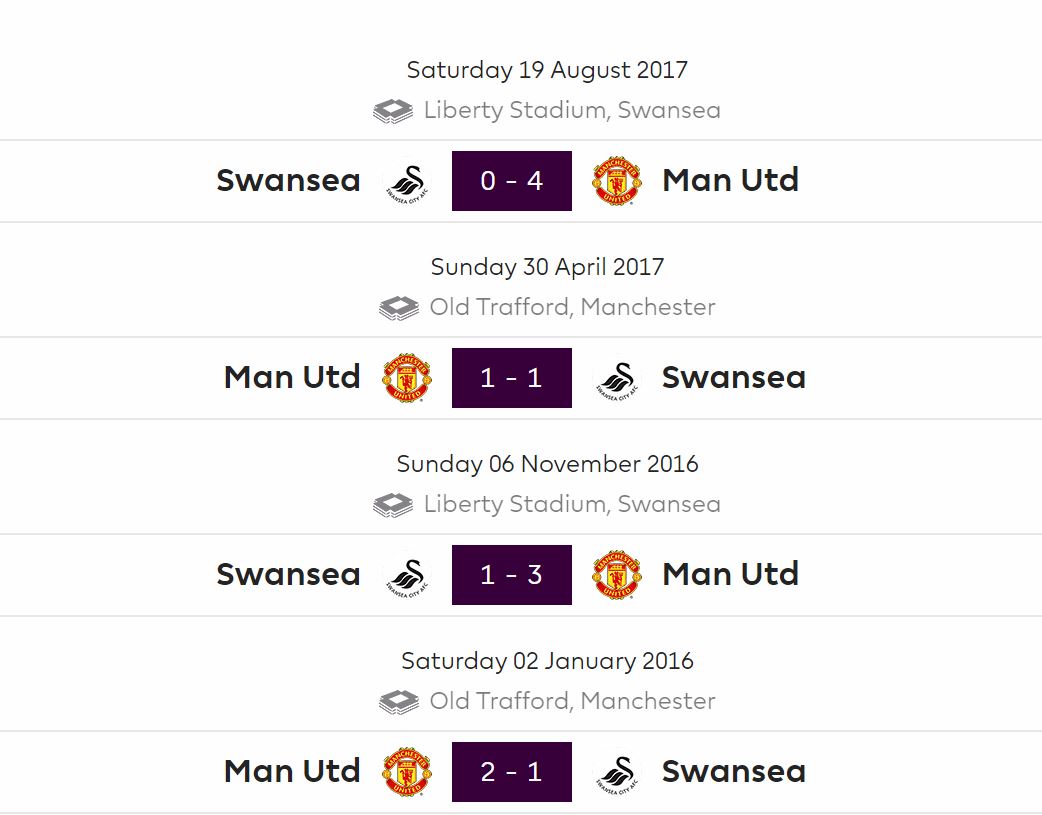Click the Man Utd crest in the 1 - 3 match
This screenshot has height=815, width=1042.
(616, 574)
